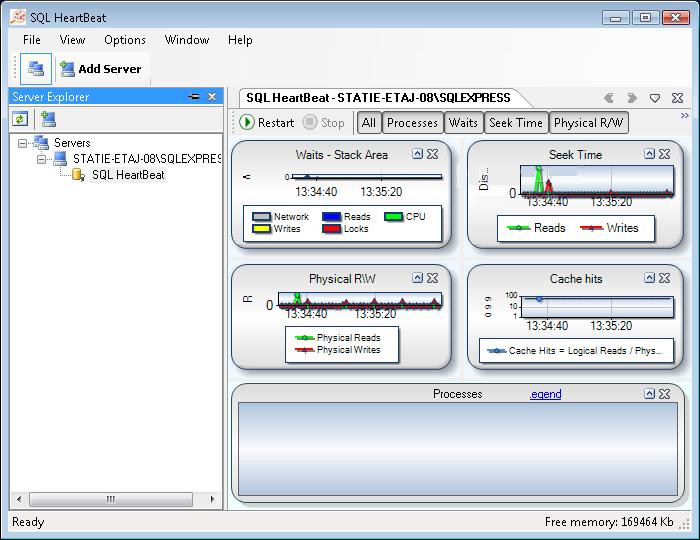
Task: Collapse the Servers tree node
Action: 22,143
